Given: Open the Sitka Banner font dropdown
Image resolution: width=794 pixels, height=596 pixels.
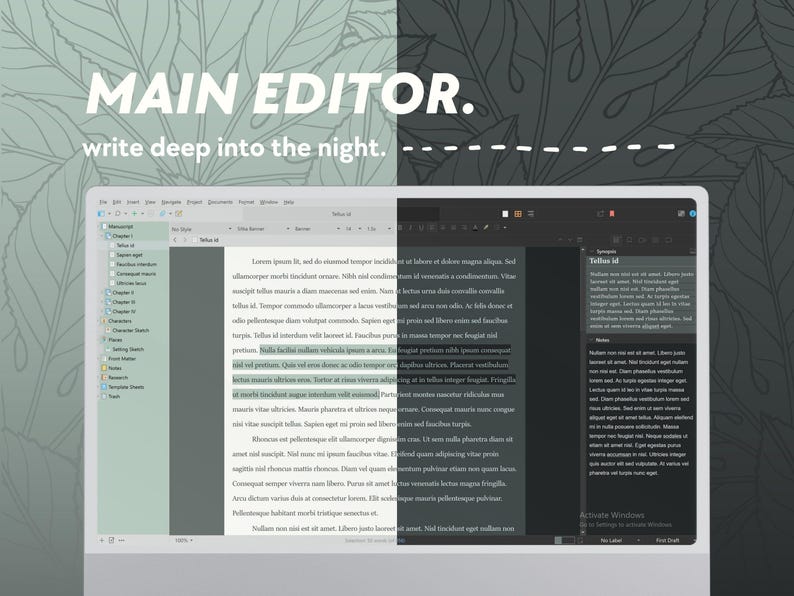Looking at the screenshot, I should (x=263, y=229).
